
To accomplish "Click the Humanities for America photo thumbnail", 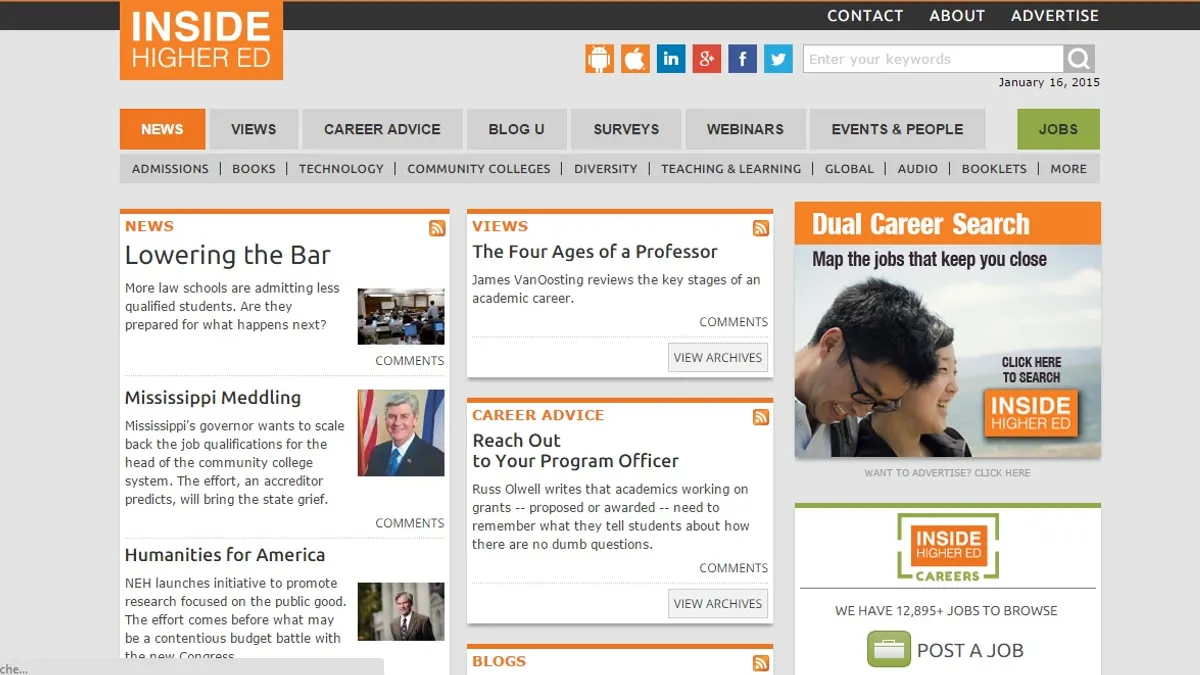I will [x=401, y=612].
